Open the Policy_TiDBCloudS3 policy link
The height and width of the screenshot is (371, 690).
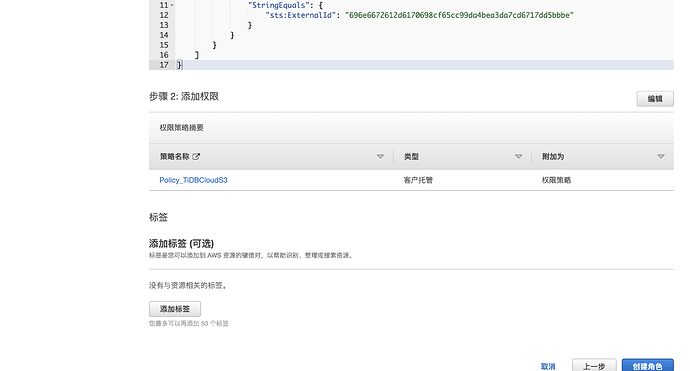pos(193,180)
